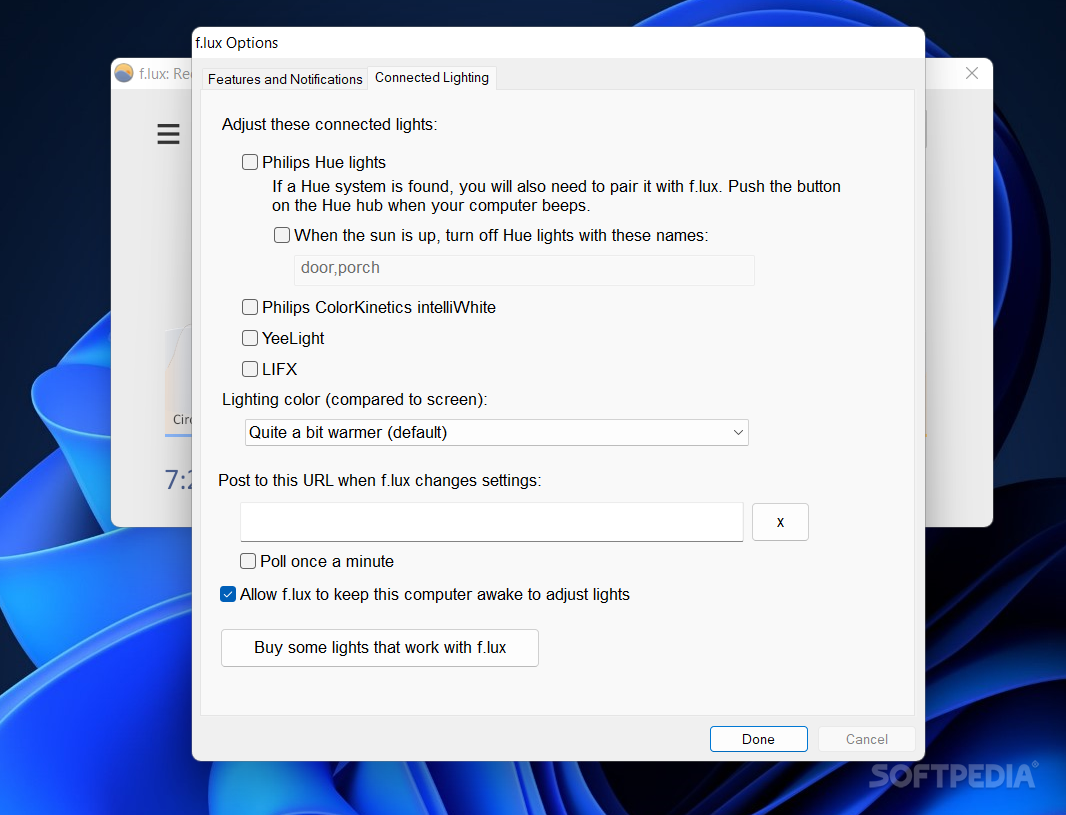
Task: Click the 'Lighting color (compared to screen):' label
Action: pyautogui.click(x=355, y=399)
